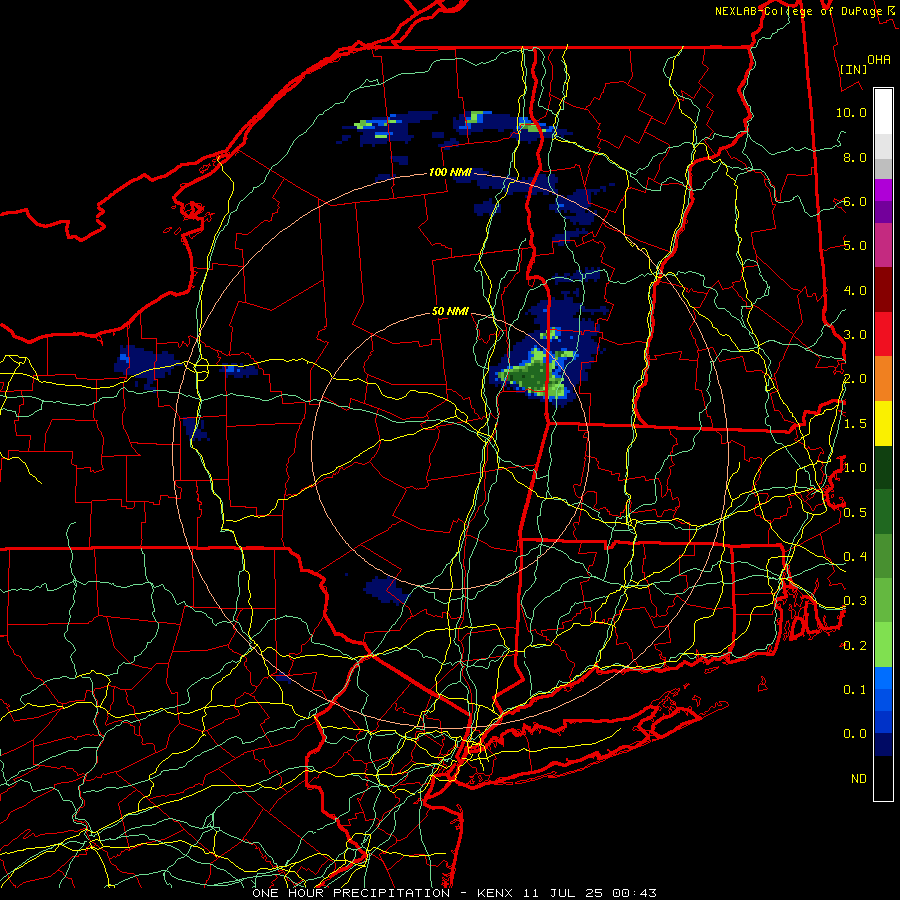Click the 0.0 legend value

pyautogui.click(x=855, y=734)
